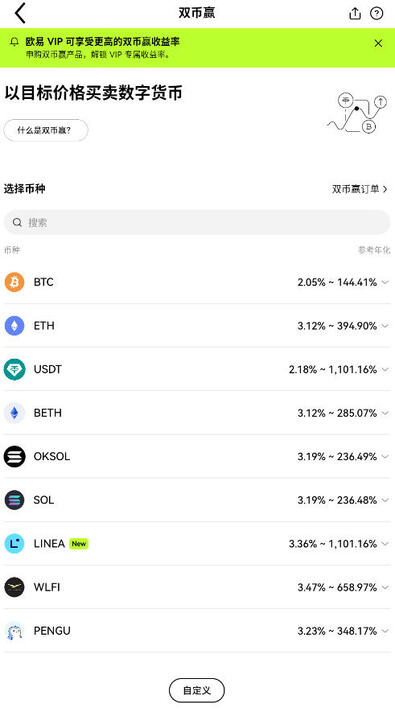Tap the LINEA coin icon

coord(14,544)
